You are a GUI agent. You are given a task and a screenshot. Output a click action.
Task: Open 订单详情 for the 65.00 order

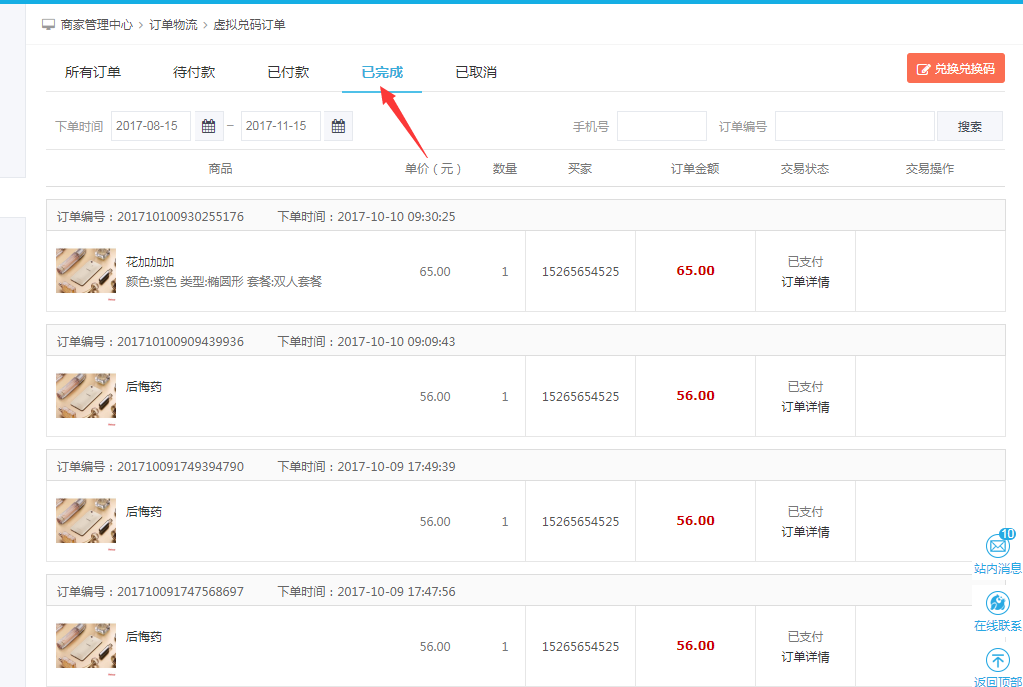pyautogui.click(x=805, y=282)
